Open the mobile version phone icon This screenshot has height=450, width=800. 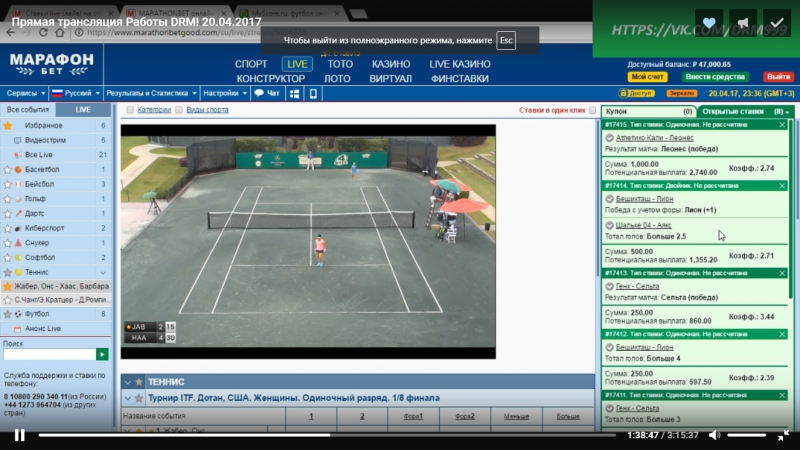(312, 93)
